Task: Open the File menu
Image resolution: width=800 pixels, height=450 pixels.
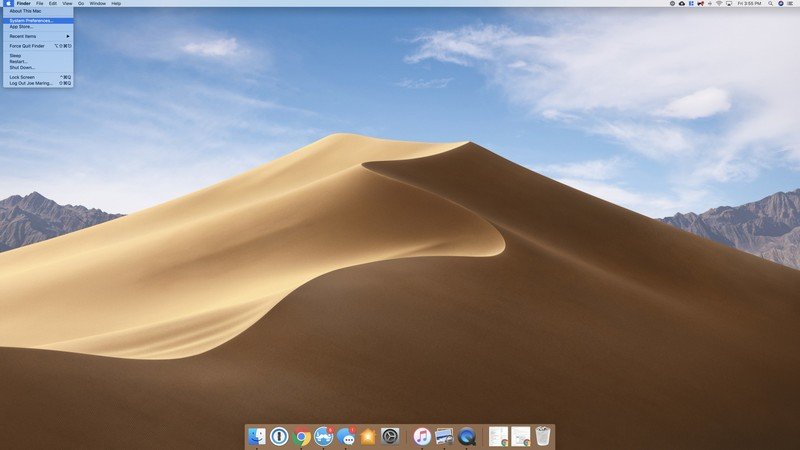Action: pos(39,3)
